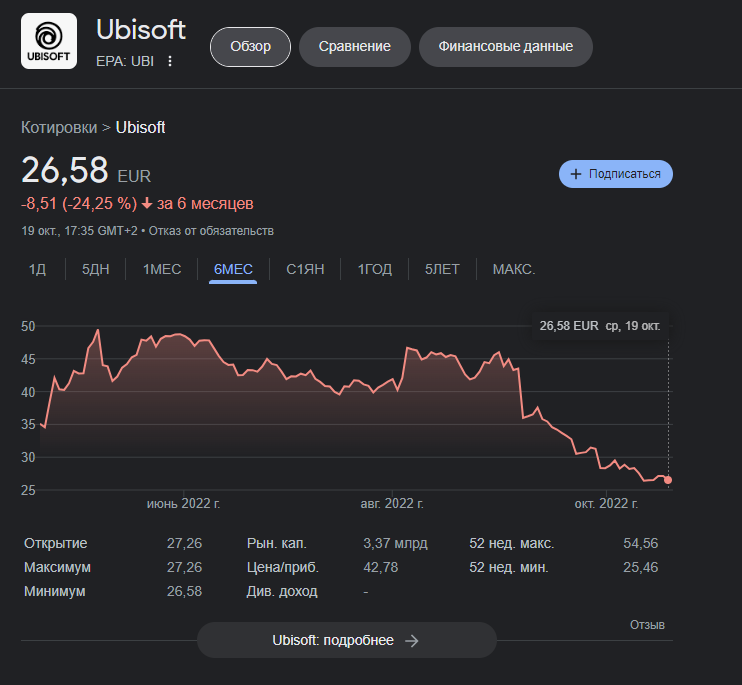Open the Финансовые данные tab
This screenshot has height=685, width=742.
coord(505,47)
